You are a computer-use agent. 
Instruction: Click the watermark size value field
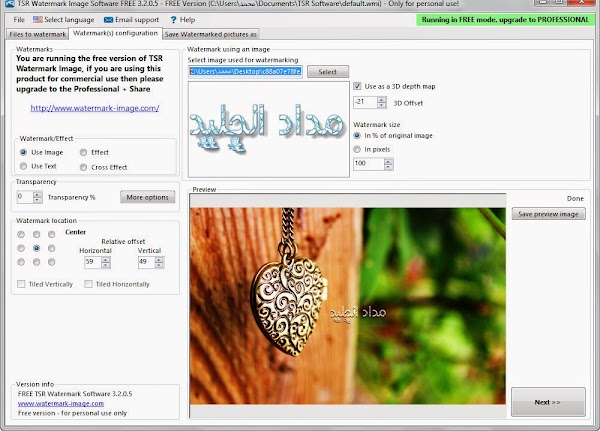point(368,164)
